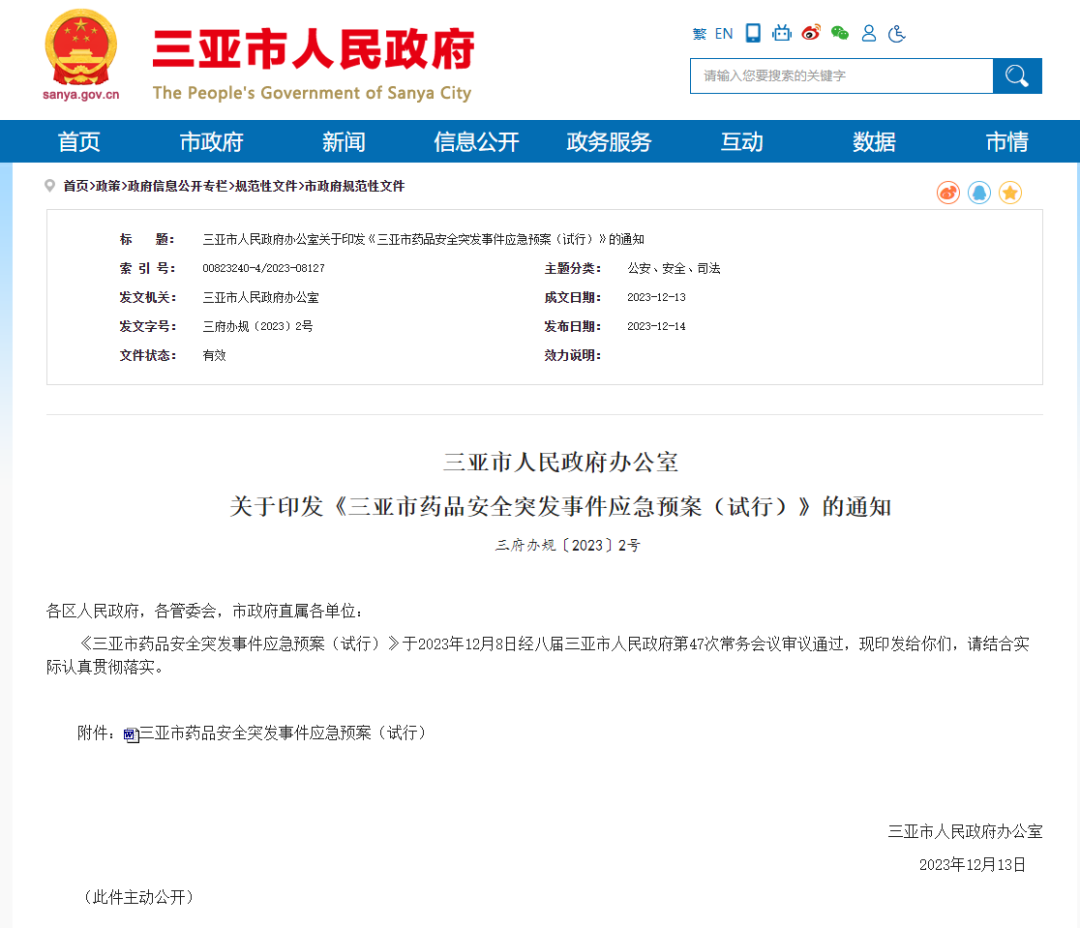Select the 首页 navigation item
Viewport: 1080px width, 928px height.
pyautogui.click(x=79, y=142)
